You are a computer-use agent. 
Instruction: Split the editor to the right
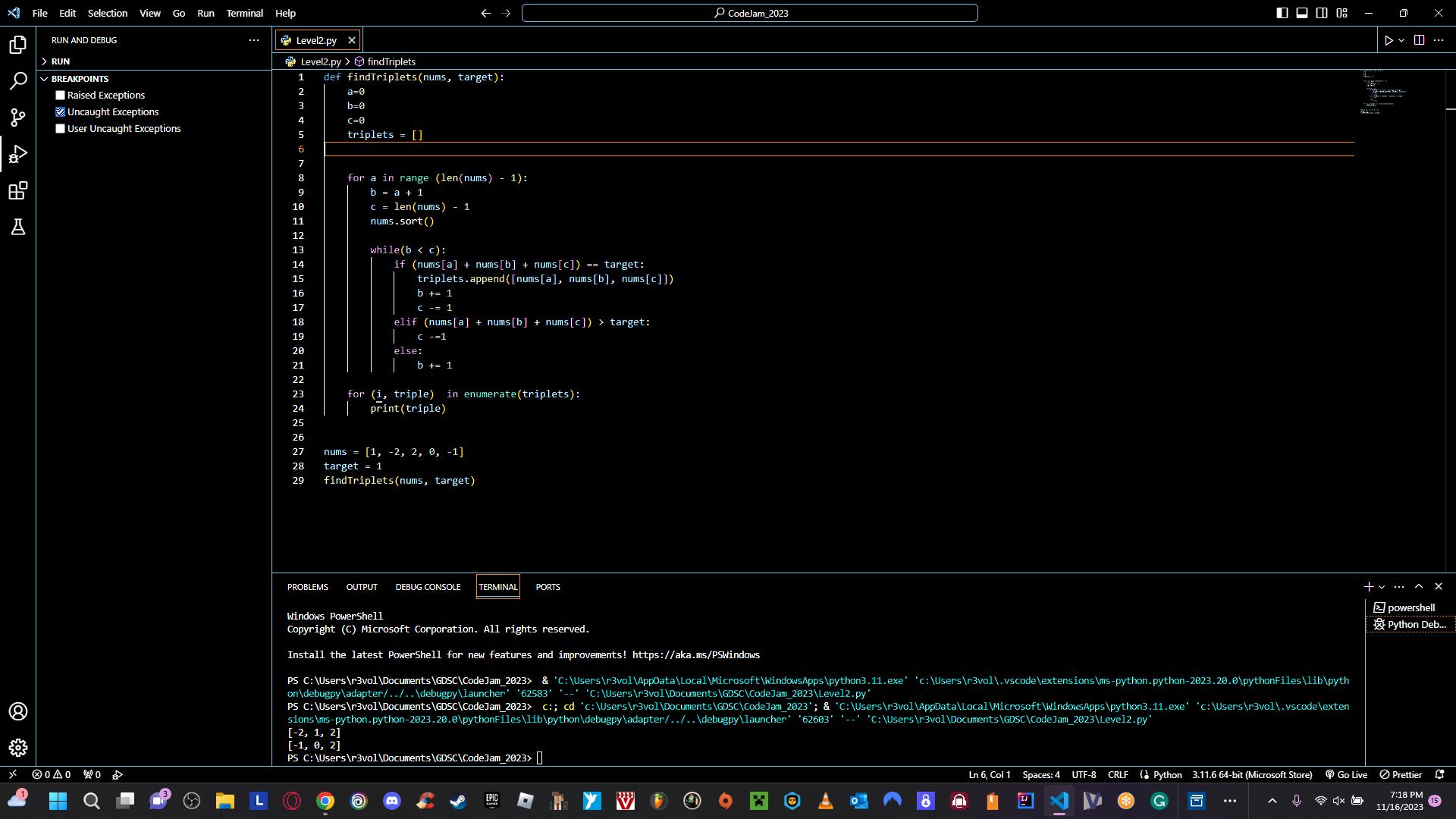[1419, 40]
